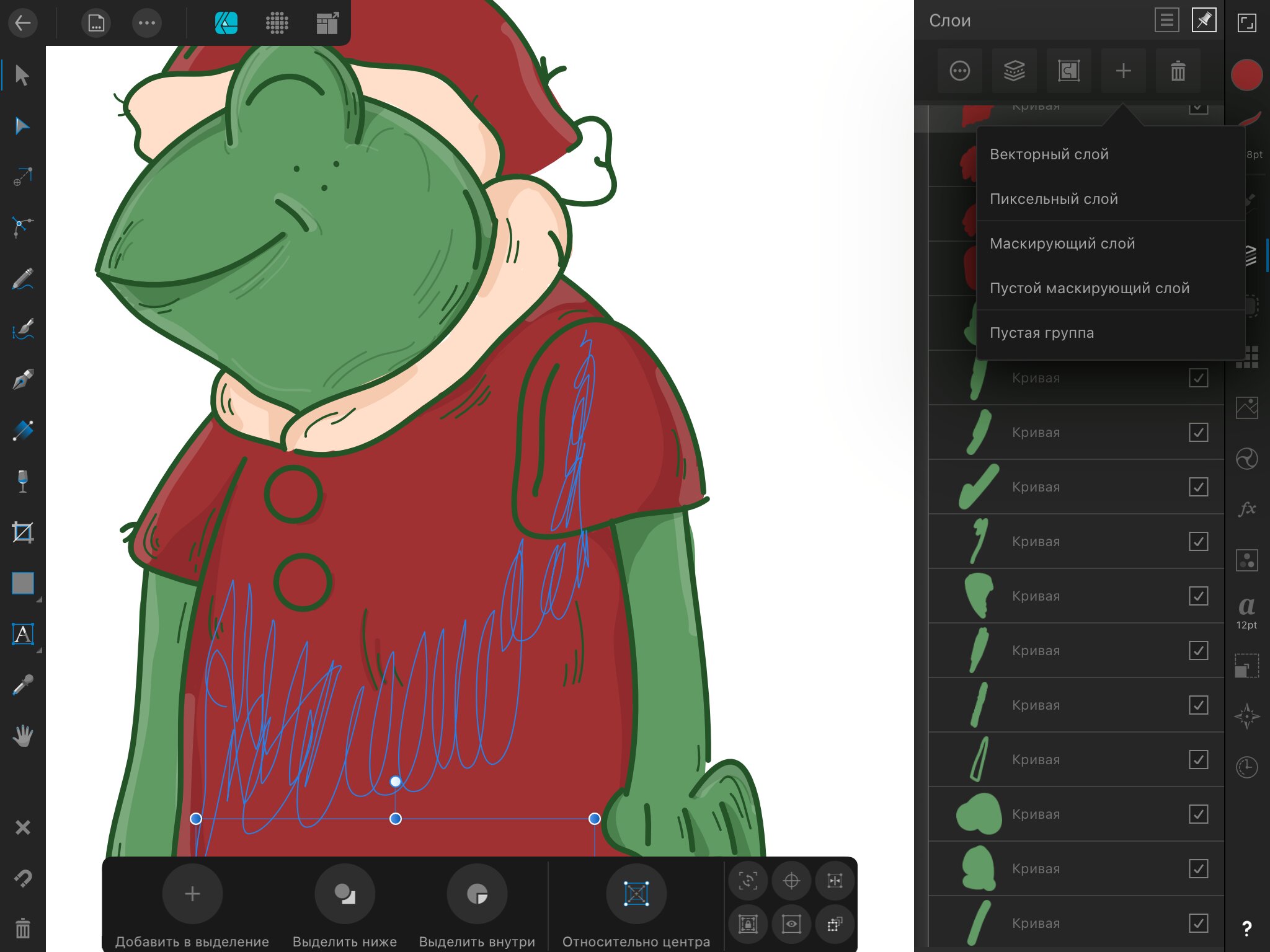Image resolution: width=1270 pixels, height=952 pixels.
Task: Select the Pen tool in toolbar
Action: (23, 379)
